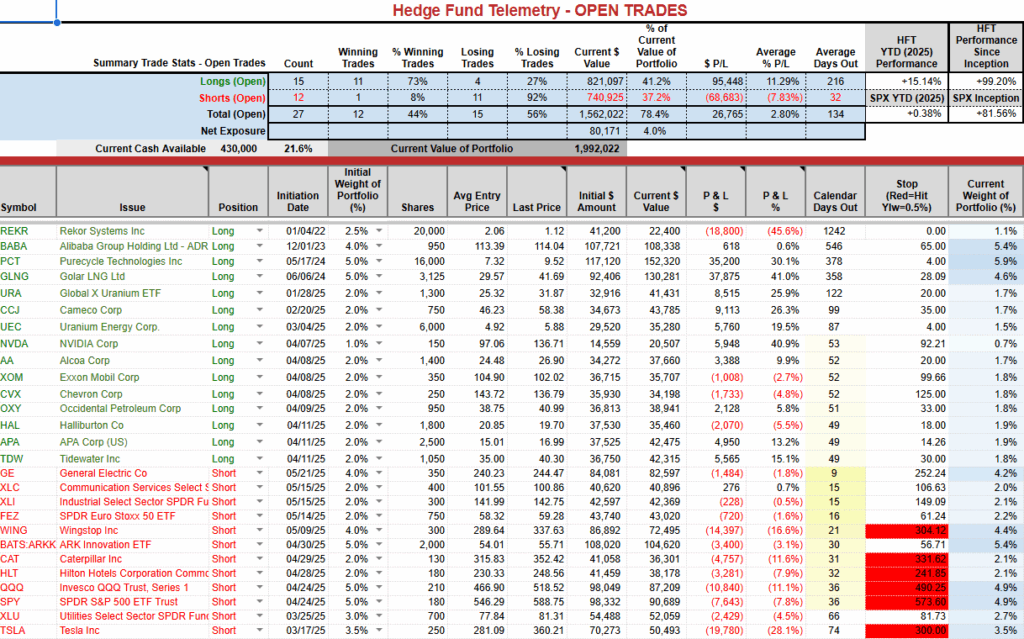Open Position dropdown in the SPY row
1024x639 pixels.
point(259,602)
